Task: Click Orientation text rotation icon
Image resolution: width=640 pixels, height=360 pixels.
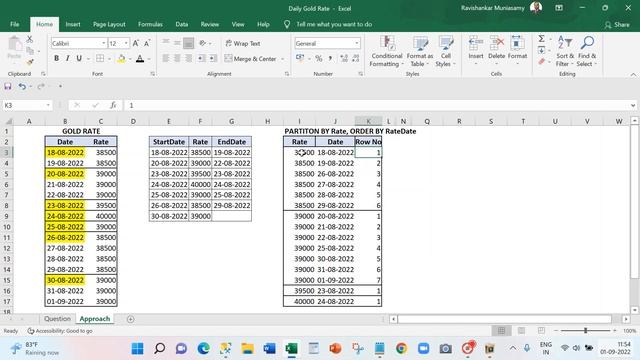Action: tap(203, 43)
